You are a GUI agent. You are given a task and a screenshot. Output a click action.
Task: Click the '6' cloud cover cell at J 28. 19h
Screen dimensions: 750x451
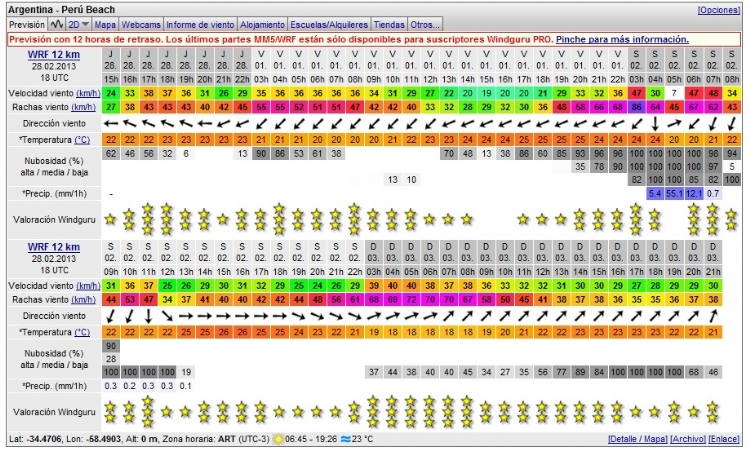186,154
